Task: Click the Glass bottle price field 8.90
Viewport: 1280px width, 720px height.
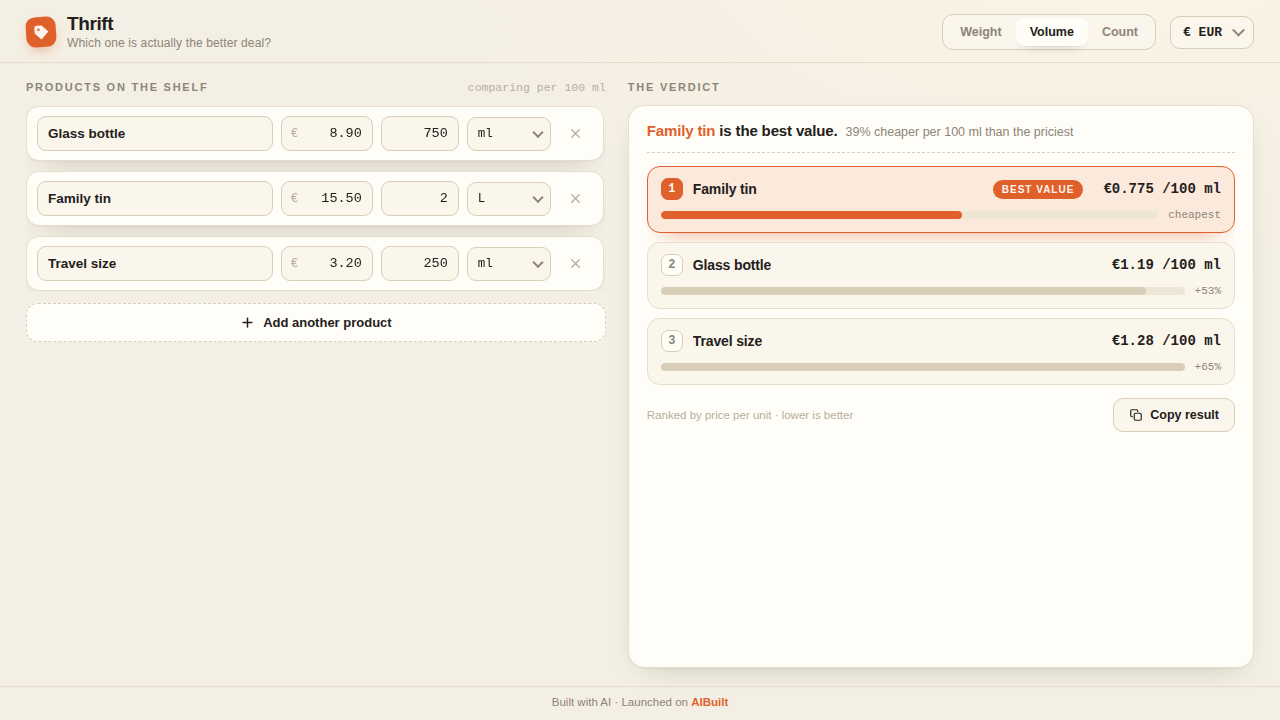Action: click(x=327, y=133)
